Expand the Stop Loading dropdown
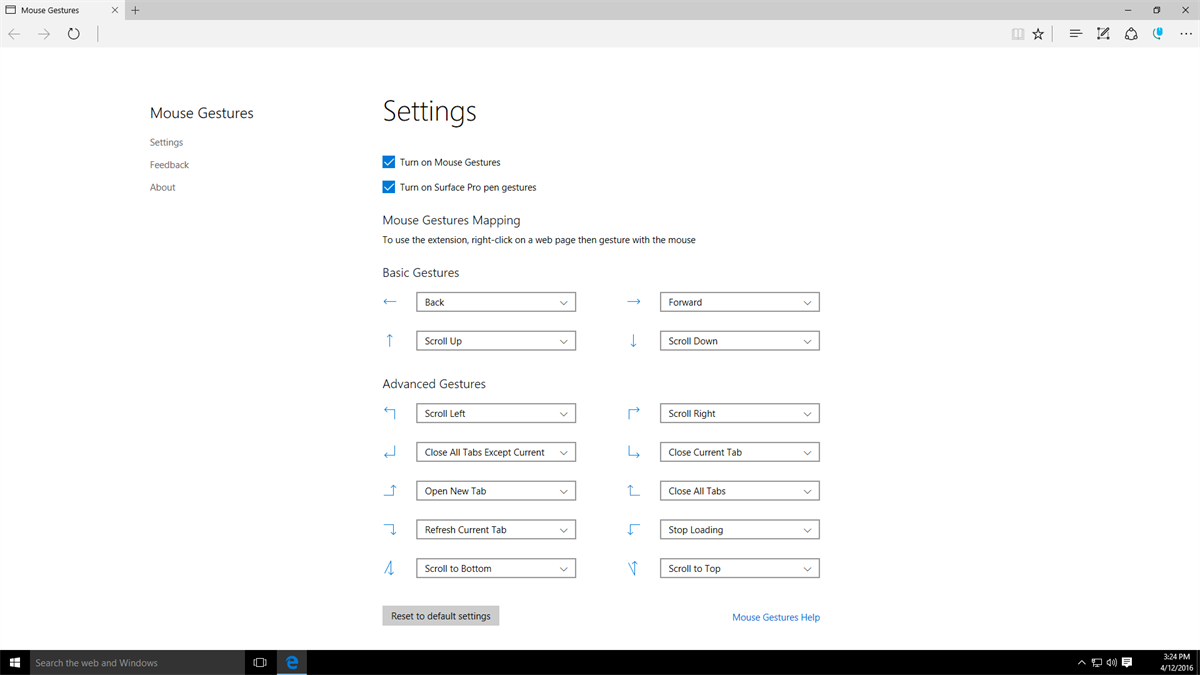This screenshot has height=675, width=1200. point(740,530)
